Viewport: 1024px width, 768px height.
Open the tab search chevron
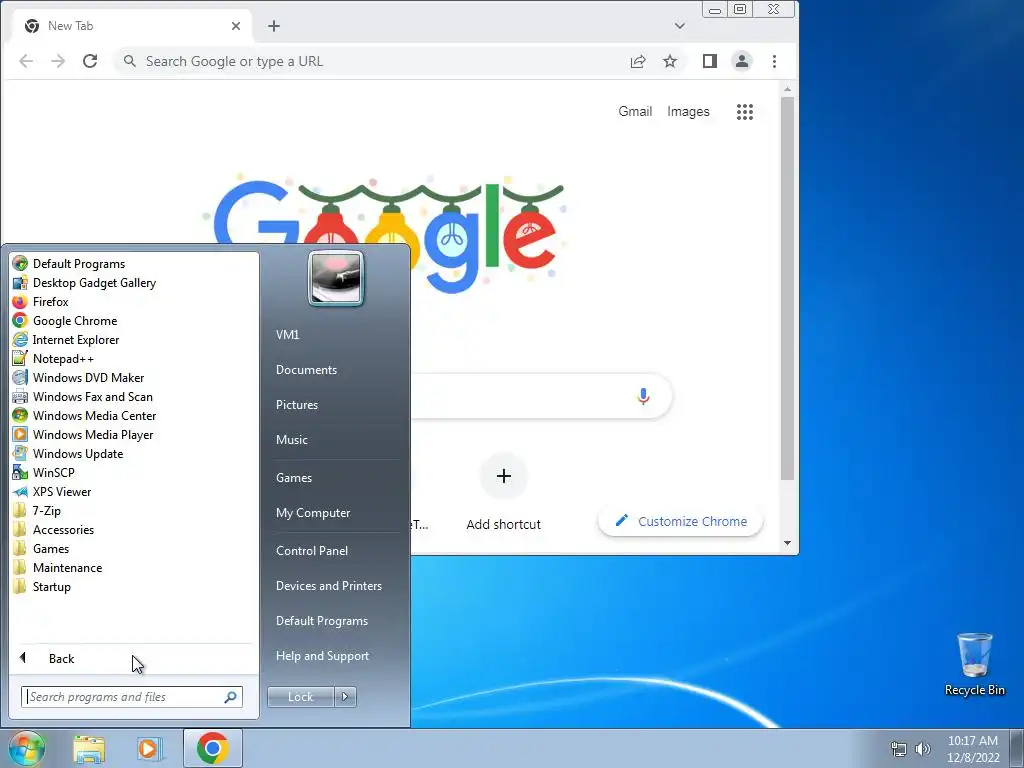(x=680, y=26)
